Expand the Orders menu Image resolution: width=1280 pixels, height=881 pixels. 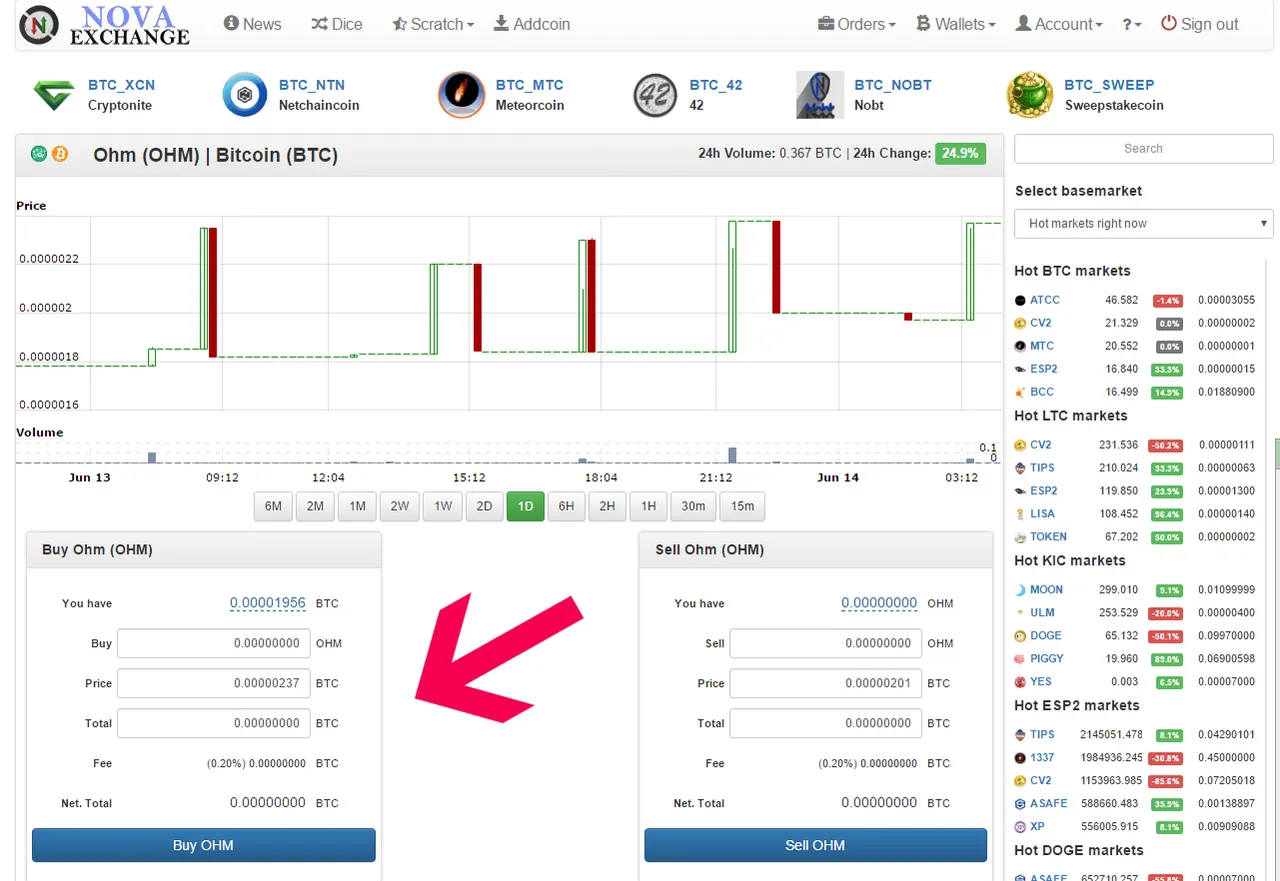[x=856, y=24]
